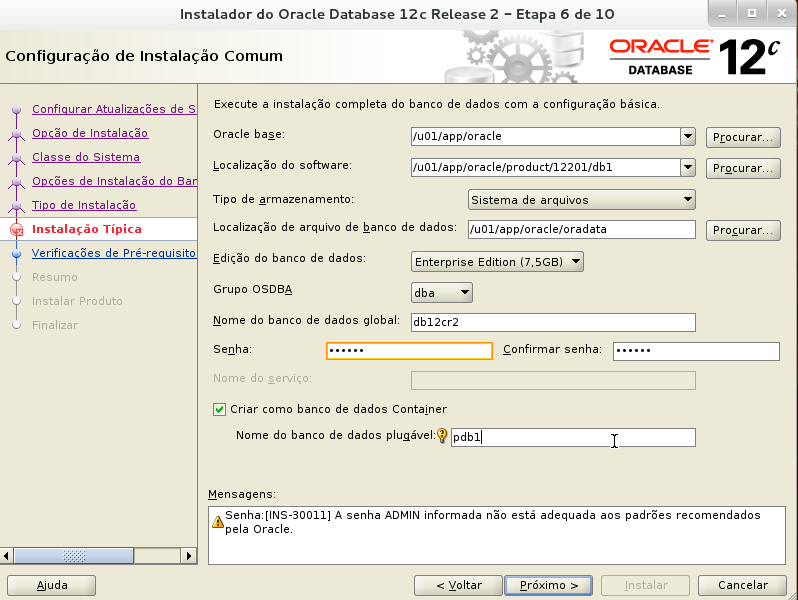The height and width of the screenshot is (600, 798).
Task: Open Verificações de Pré-requisito step
Action: tap(114, 253)
